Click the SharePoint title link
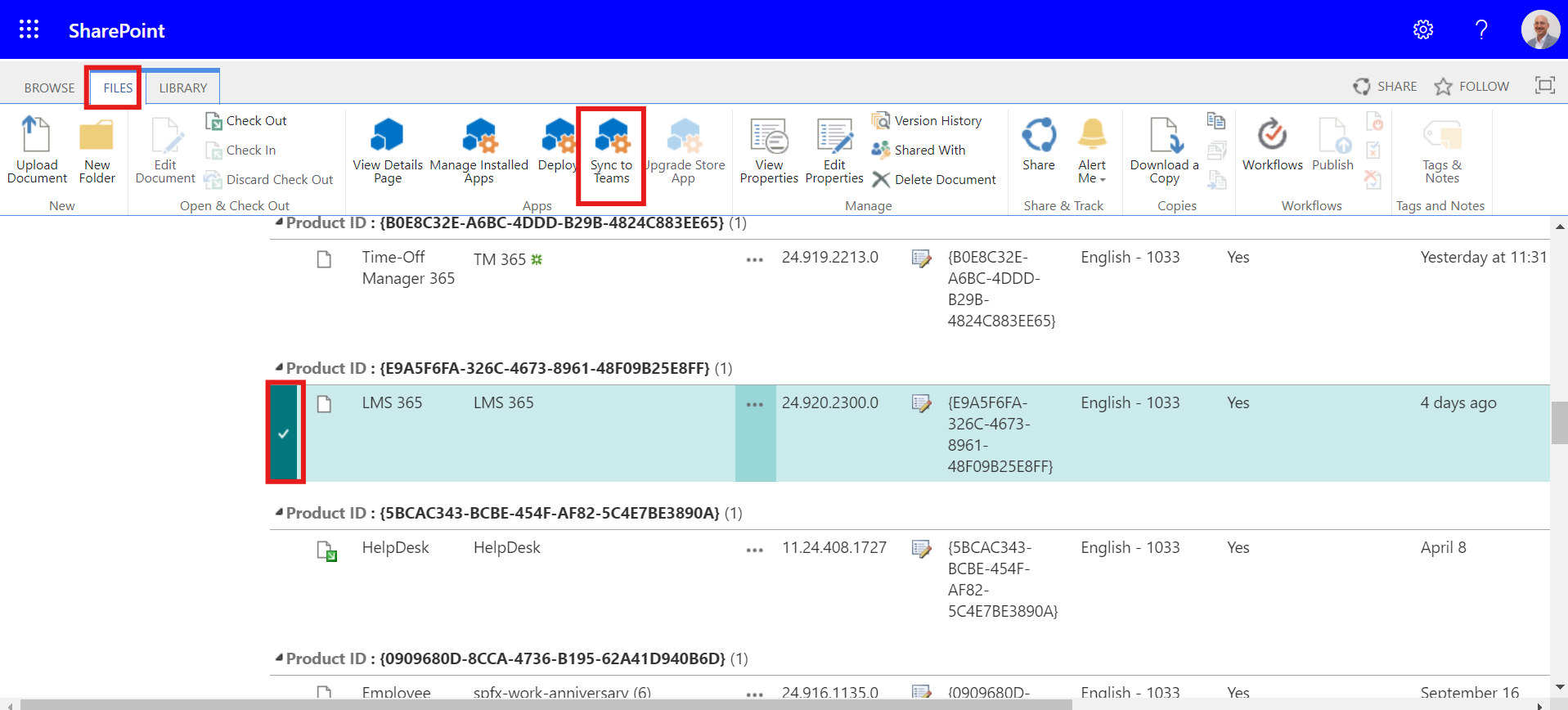 click(x=117, y=30)
